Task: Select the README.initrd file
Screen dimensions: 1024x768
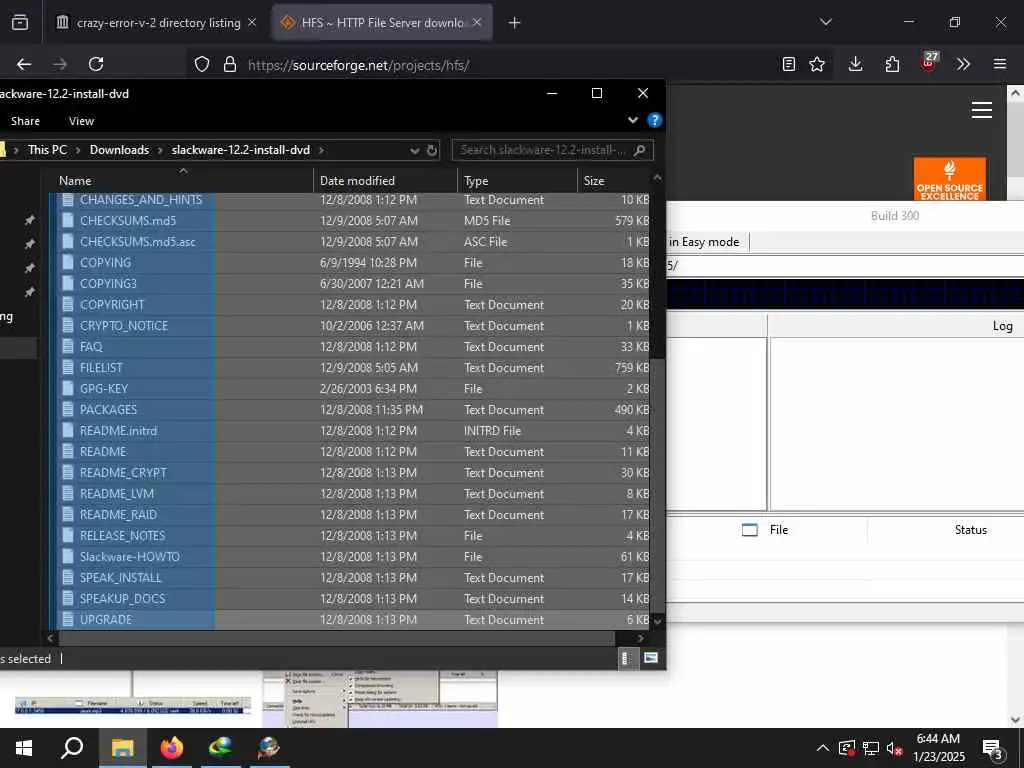Action: 118,430
